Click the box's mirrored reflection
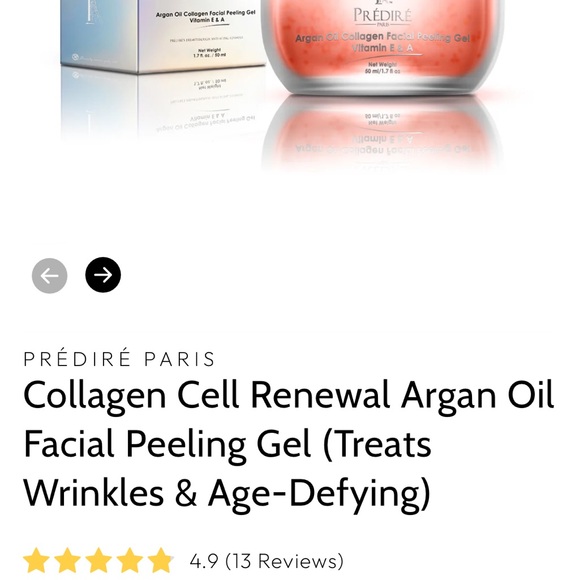 tap(163, 105)
